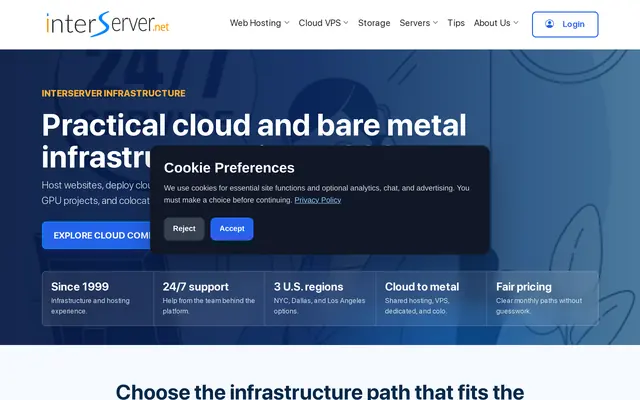This screenshot has height=400, width=640.
Task: Click 'Infrastructure and hosting experience' text
Action: click(x=90, y=306)
